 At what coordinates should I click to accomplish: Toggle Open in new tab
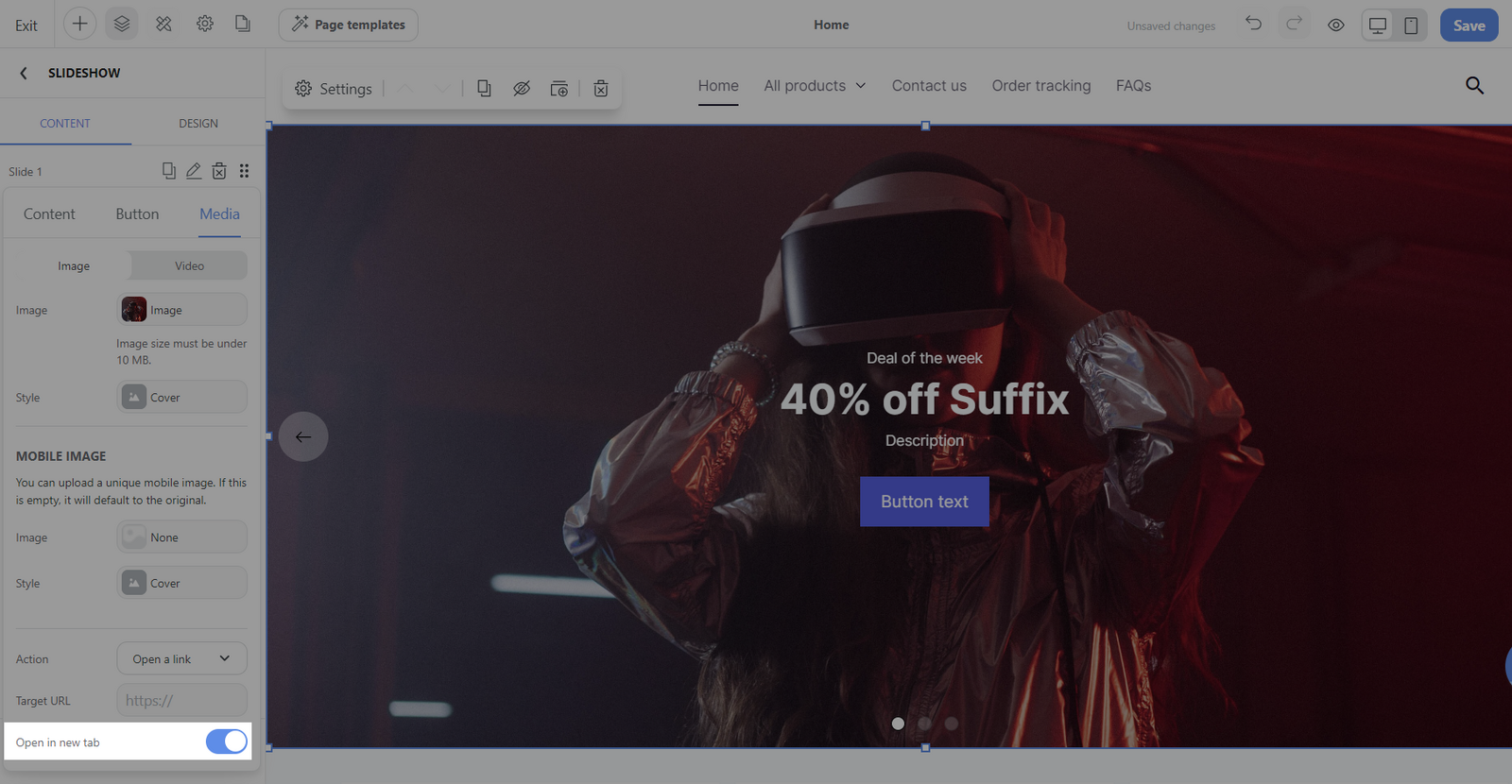(227, 742)
